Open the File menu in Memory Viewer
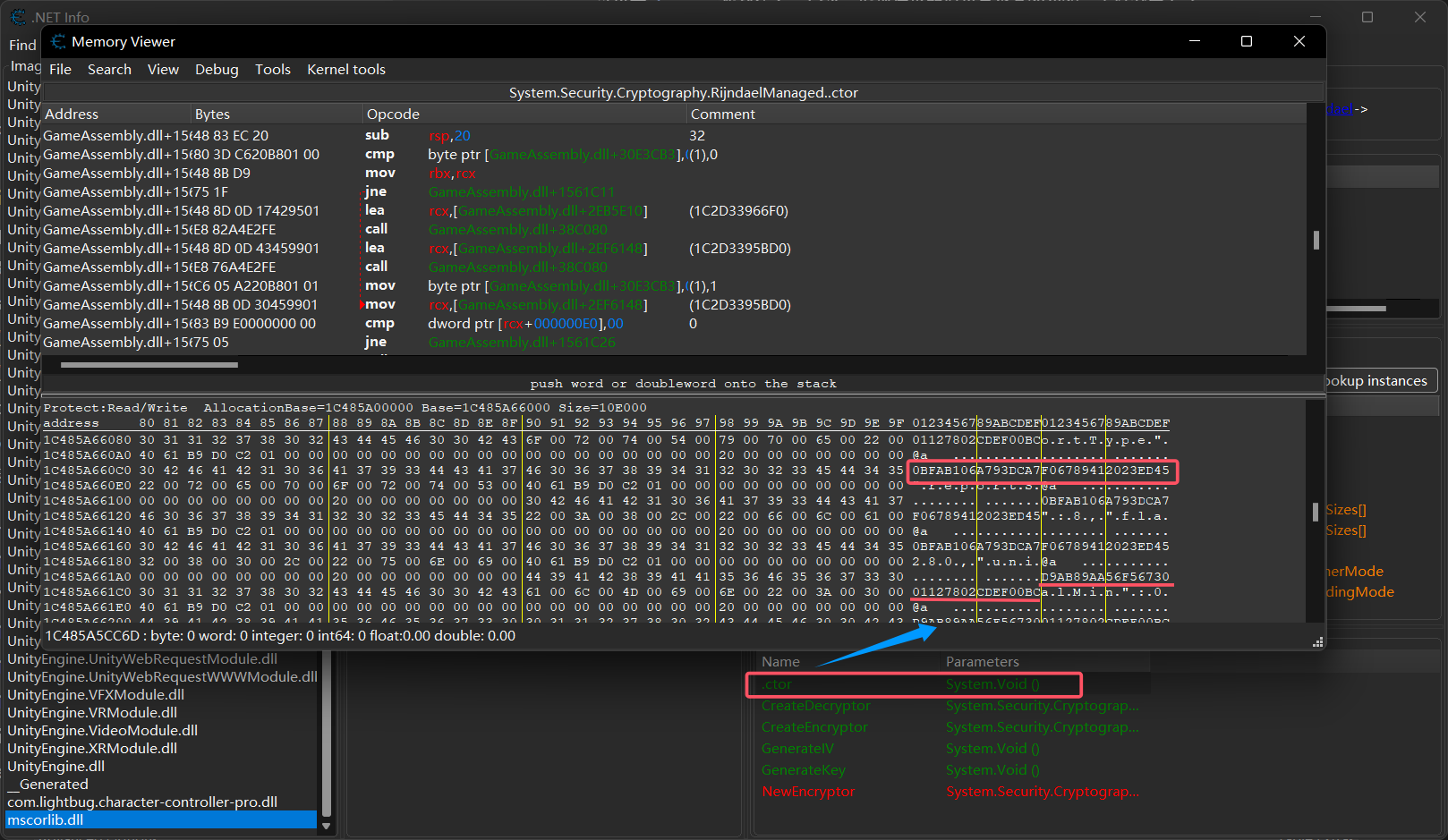 click(60, 70)
